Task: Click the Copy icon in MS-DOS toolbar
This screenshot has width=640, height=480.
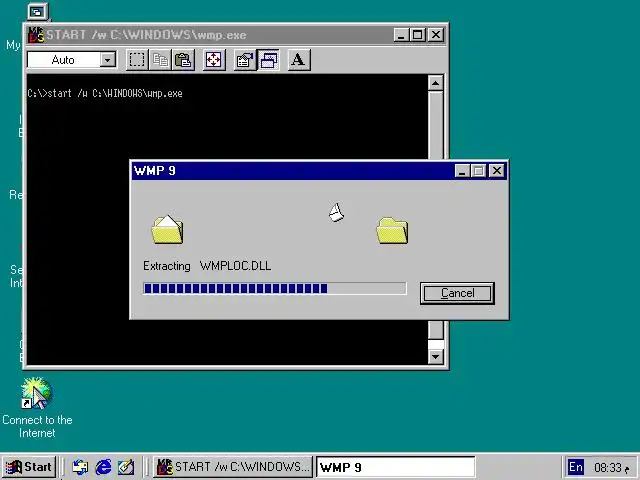Action: click(160, 60)
